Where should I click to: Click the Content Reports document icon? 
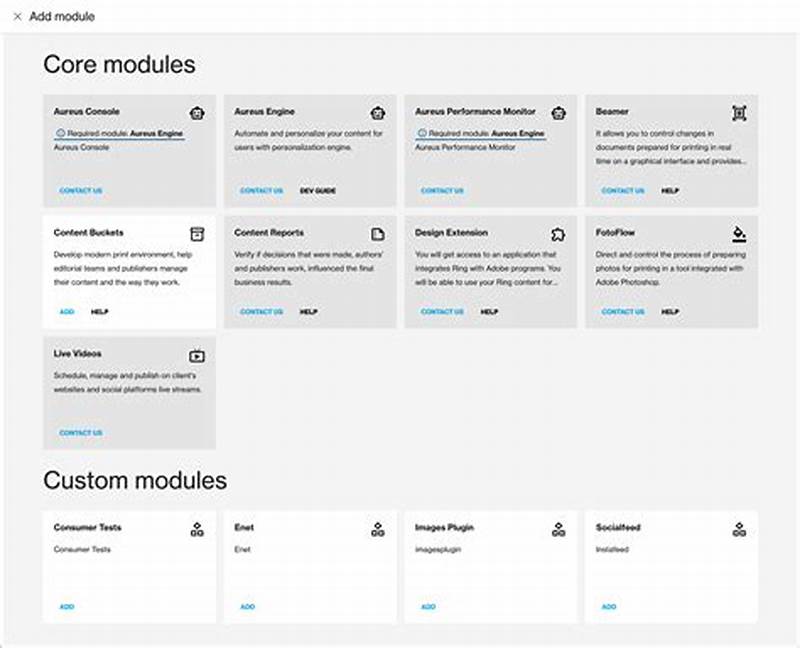(378, 233)
